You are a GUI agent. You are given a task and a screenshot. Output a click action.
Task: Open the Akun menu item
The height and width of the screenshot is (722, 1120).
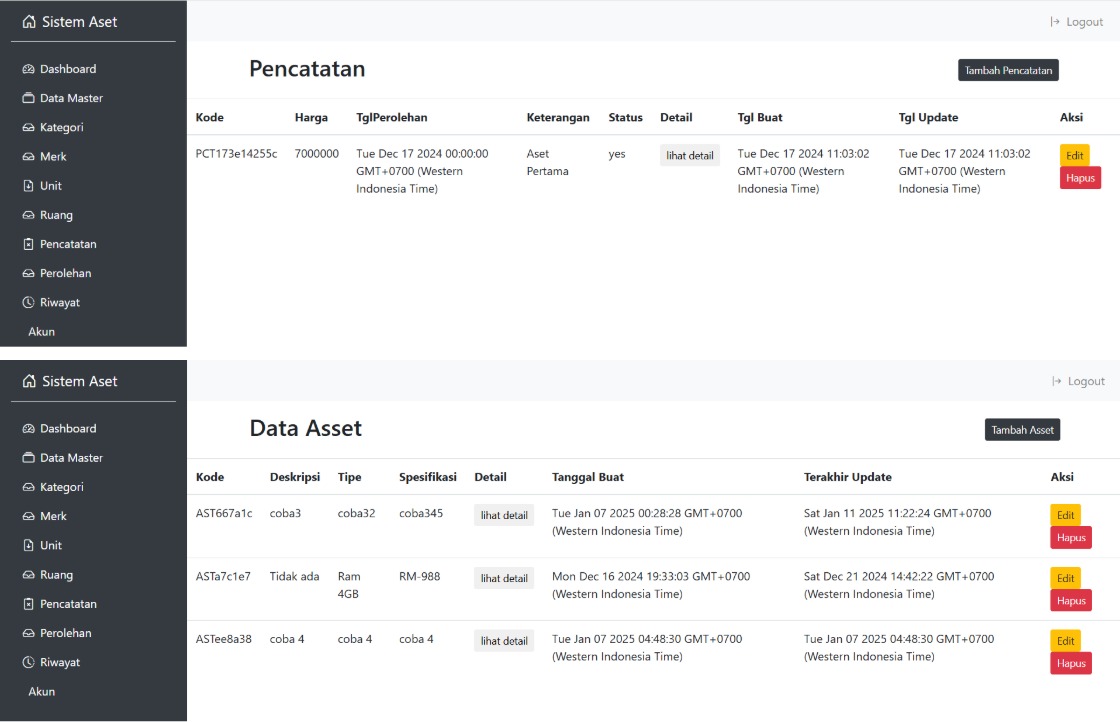(41, 331)
